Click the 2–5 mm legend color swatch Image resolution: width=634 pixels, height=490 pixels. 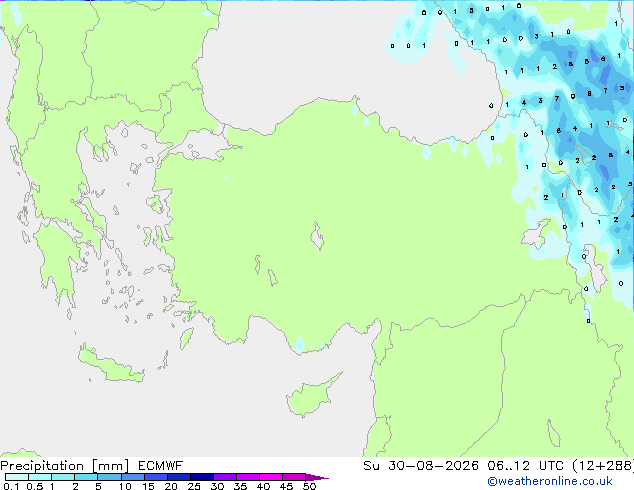tap(86, 477)
